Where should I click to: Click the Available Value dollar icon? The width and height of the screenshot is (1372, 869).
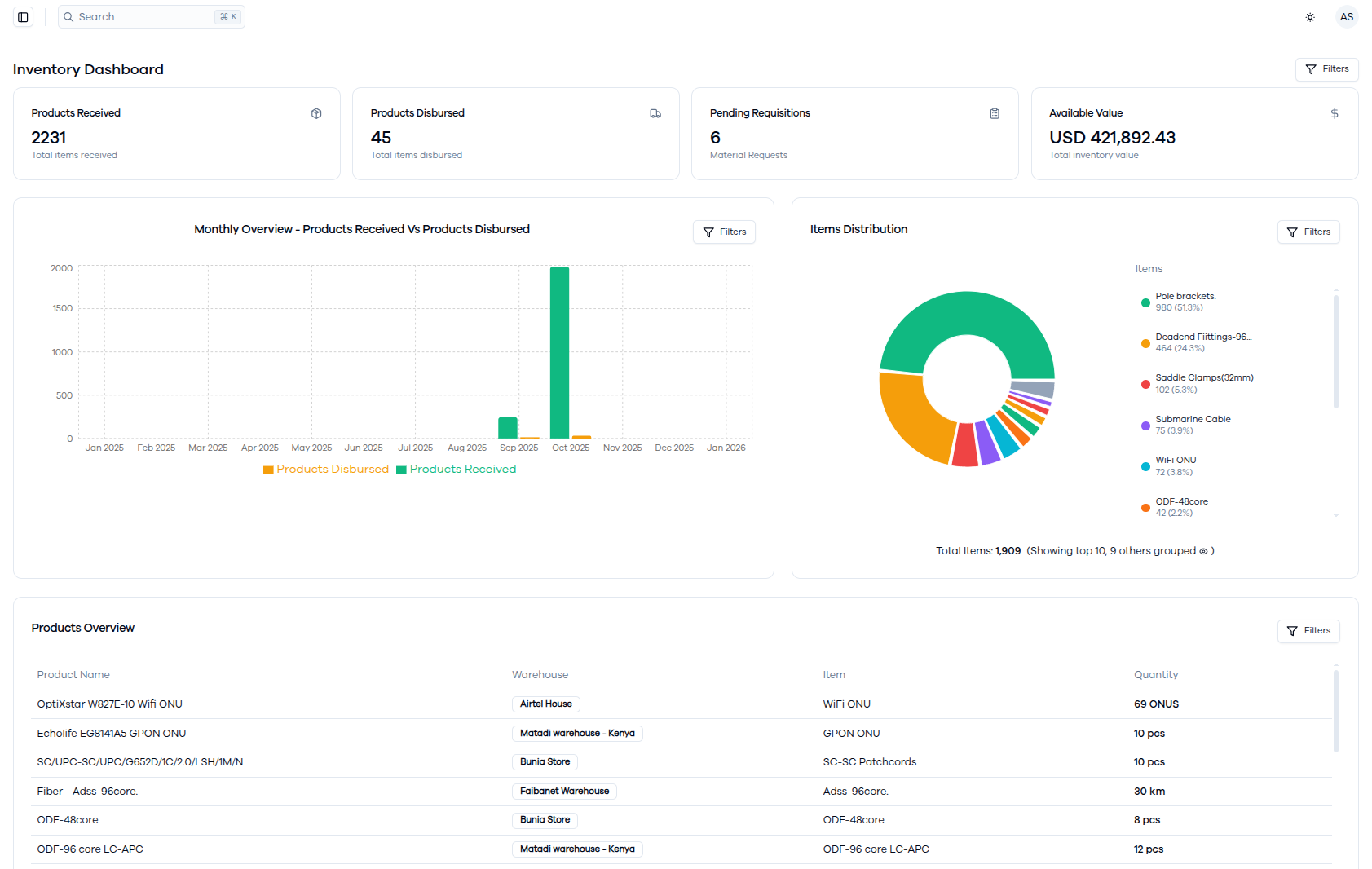click(1335, 113)
